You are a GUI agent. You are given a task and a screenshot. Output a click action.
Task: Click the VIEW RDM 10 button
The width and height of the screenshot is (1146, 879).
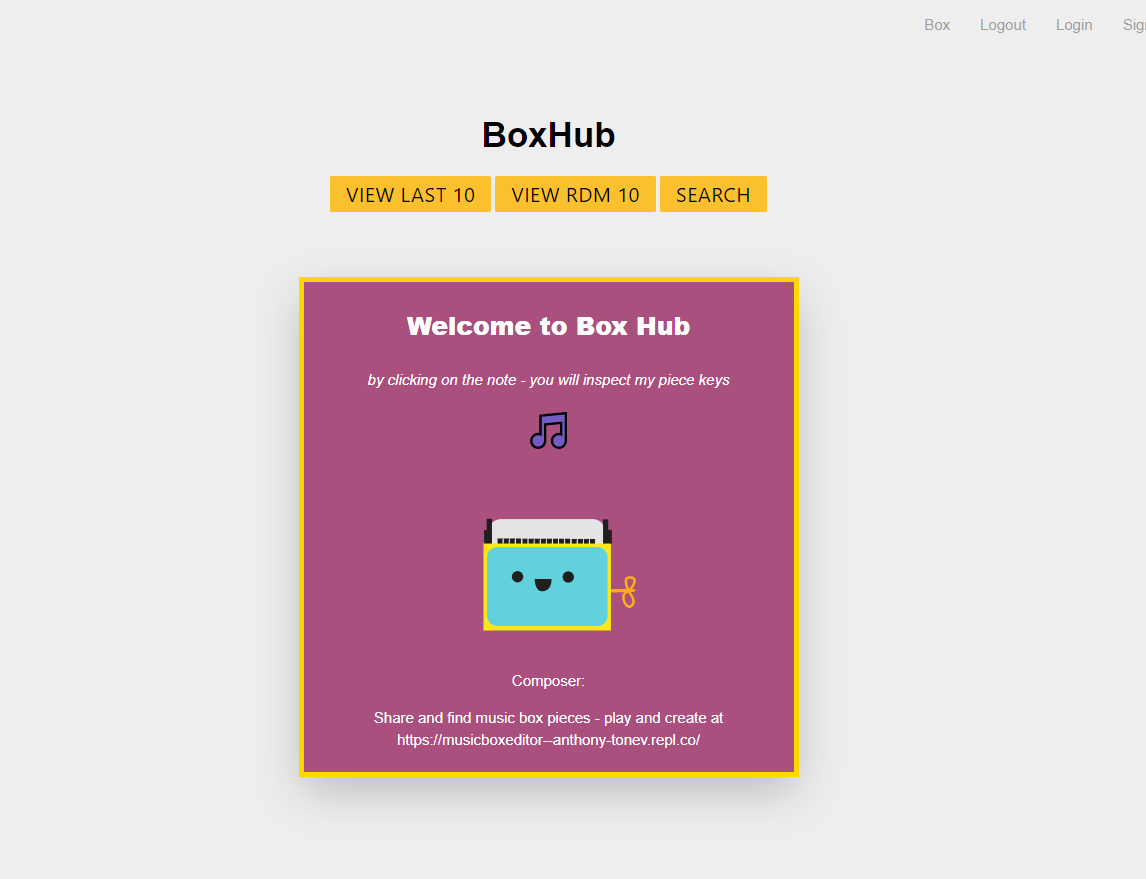[575, 194]
